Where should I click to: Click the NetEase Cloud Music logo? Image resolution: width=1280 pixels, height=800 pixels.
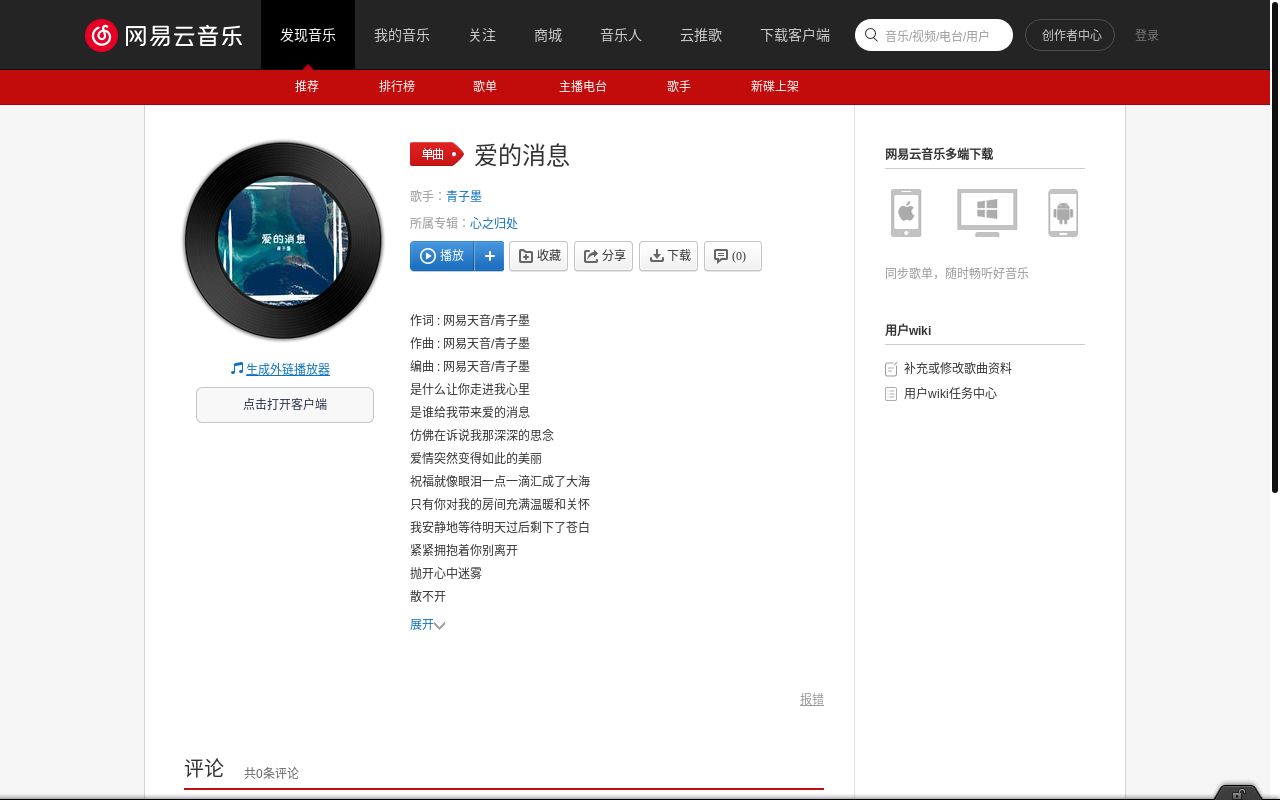point(163,34)
